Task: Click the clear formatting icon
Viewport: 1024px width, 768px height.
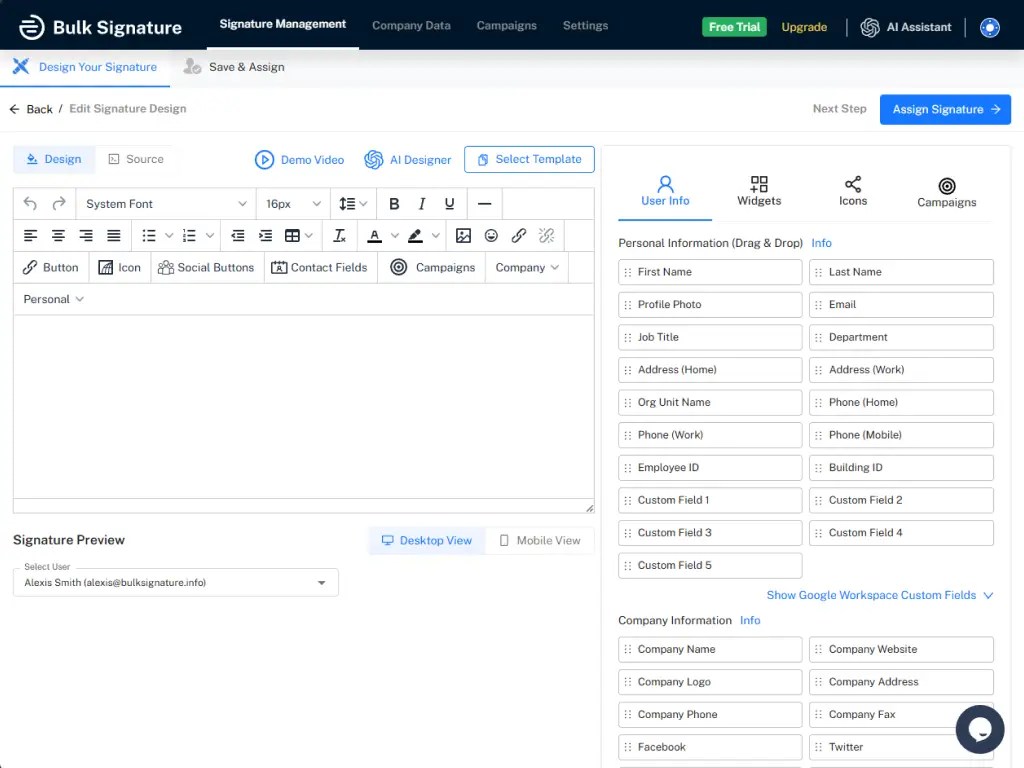Action: [x=339, y=236]
